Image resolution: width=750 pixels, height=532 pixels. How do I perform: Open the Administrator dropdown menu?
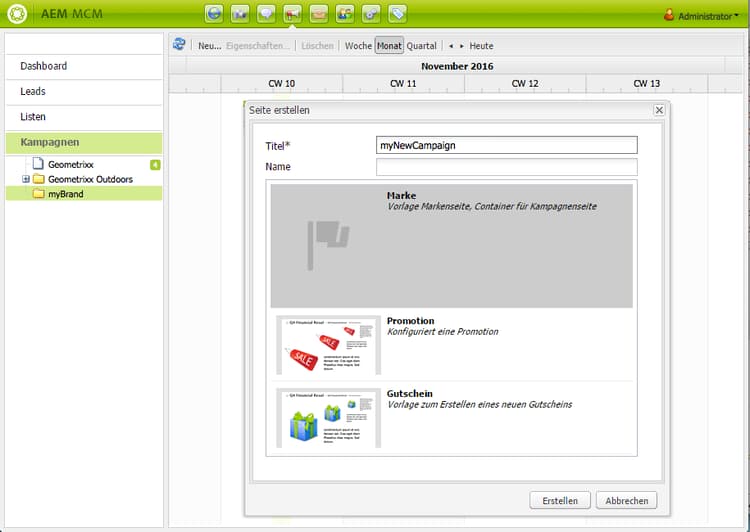tap(708, 16)
